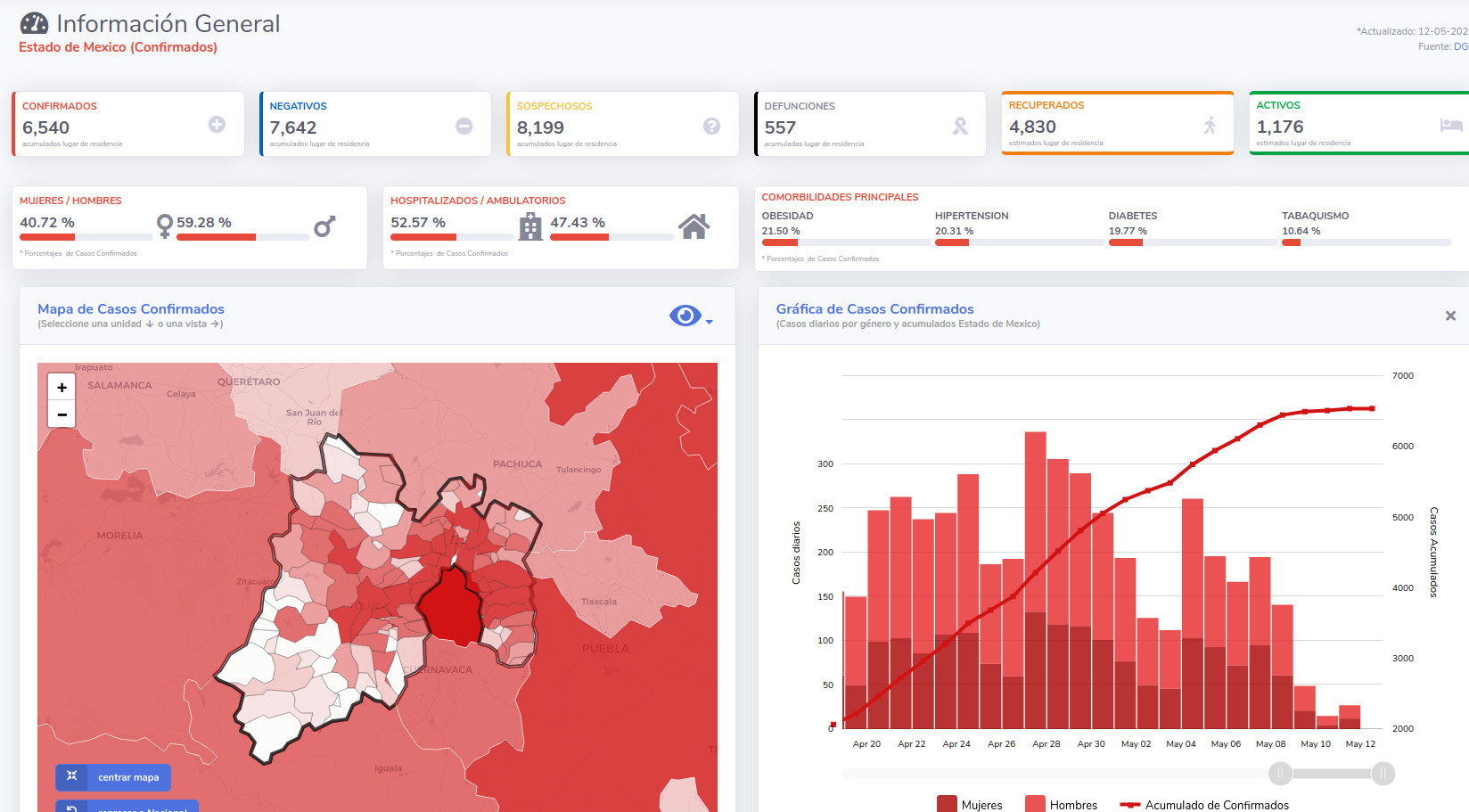Click the Hospitalizados 52.57 % value
This screenshot has height=812, width=1469.
pyautogui.click(x=418, y=223)
